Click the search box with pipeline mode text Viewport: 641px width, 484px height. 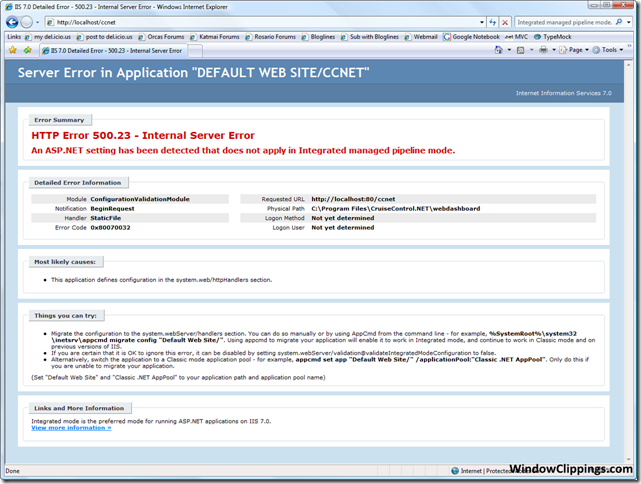(x=565, y=22)
